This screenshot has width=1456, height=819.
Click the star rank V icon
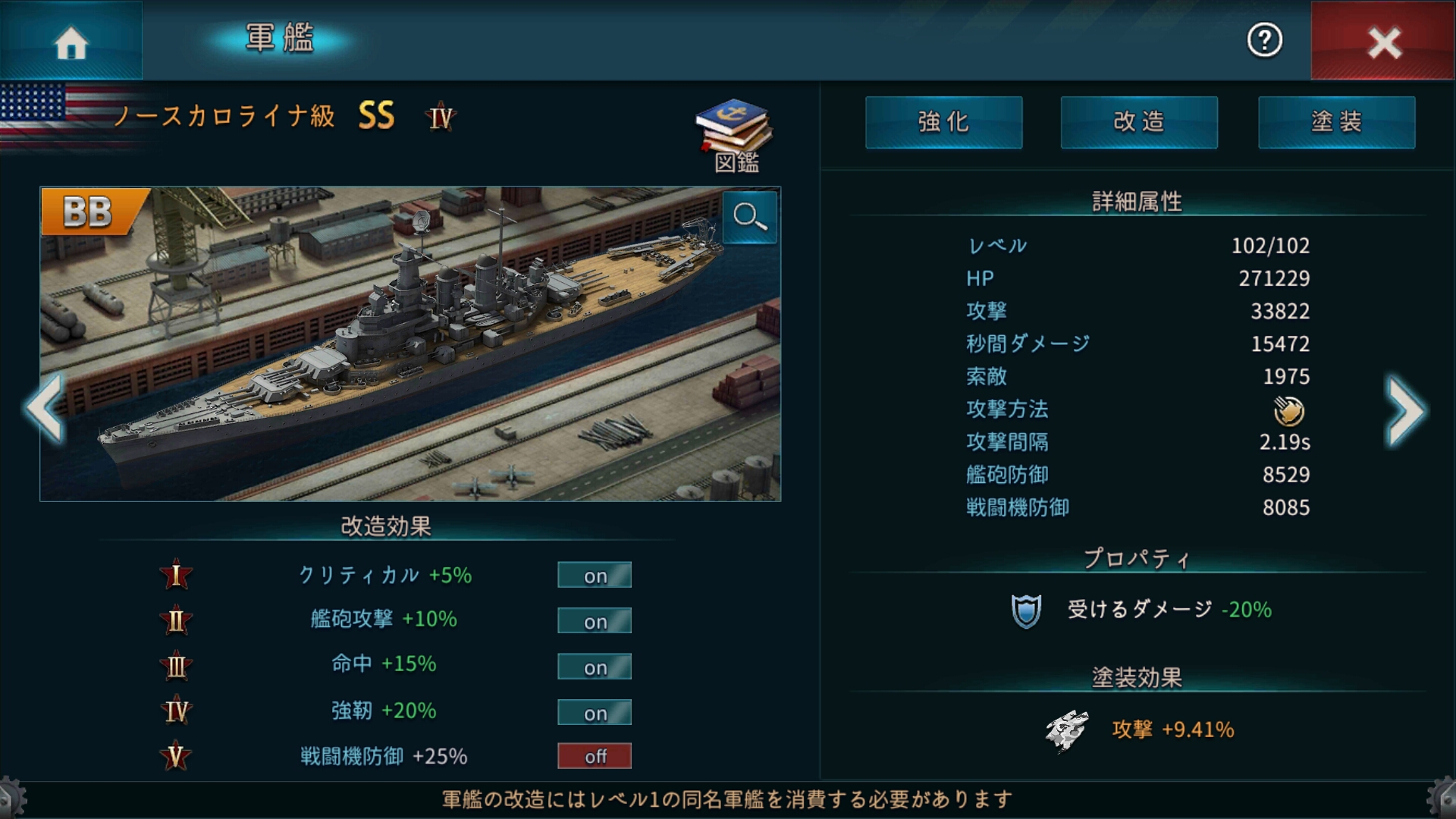(x=176, y=756)
